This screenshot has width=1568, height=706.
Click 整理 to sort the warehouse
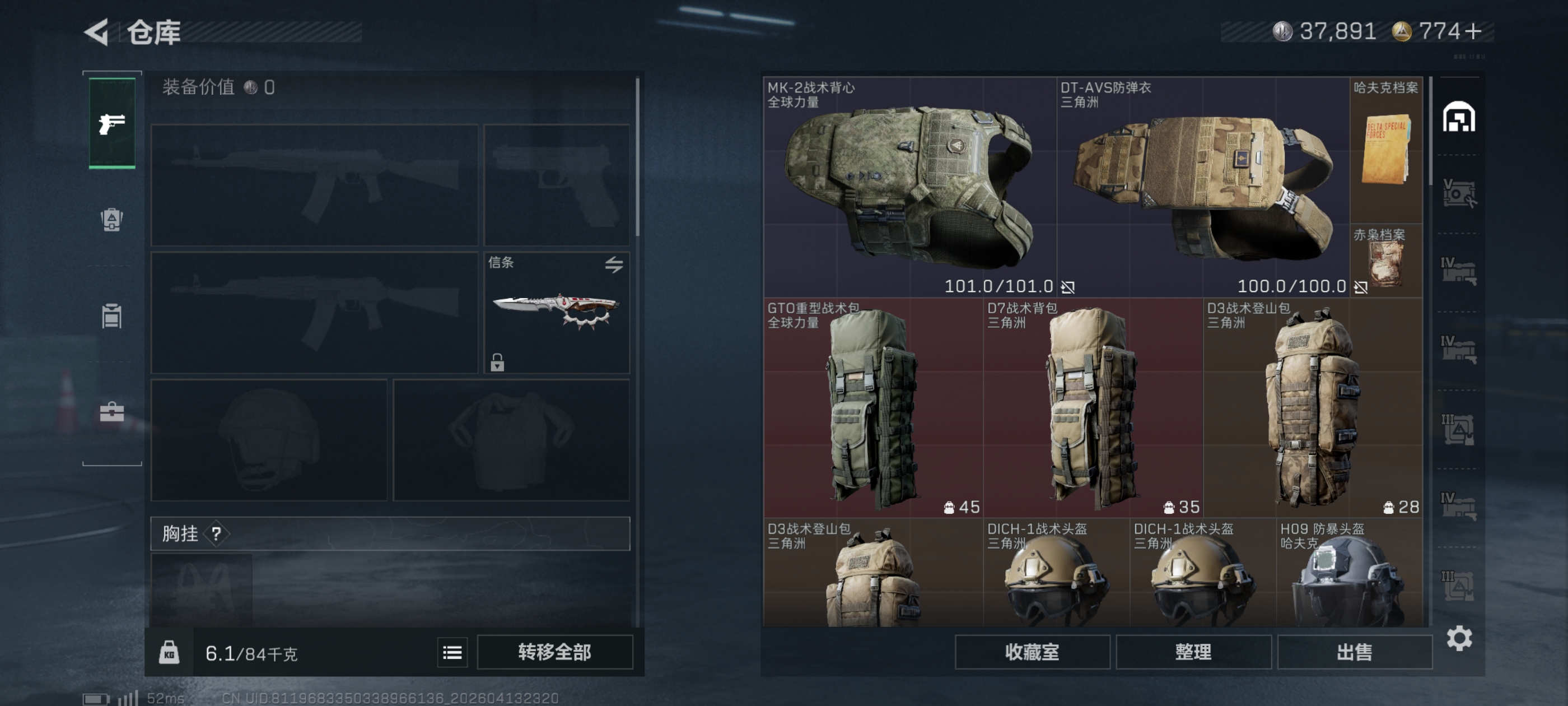[1193, 653]
